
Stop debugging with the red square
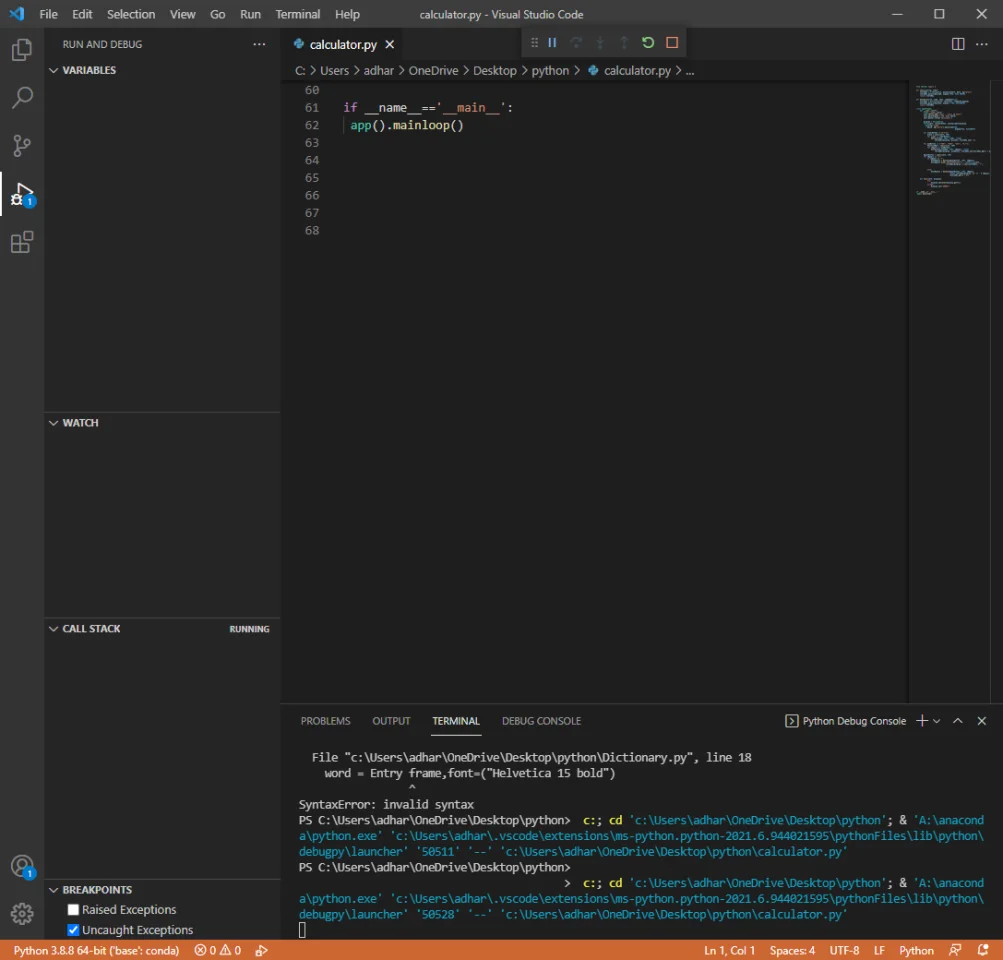[x=672, y=43]
